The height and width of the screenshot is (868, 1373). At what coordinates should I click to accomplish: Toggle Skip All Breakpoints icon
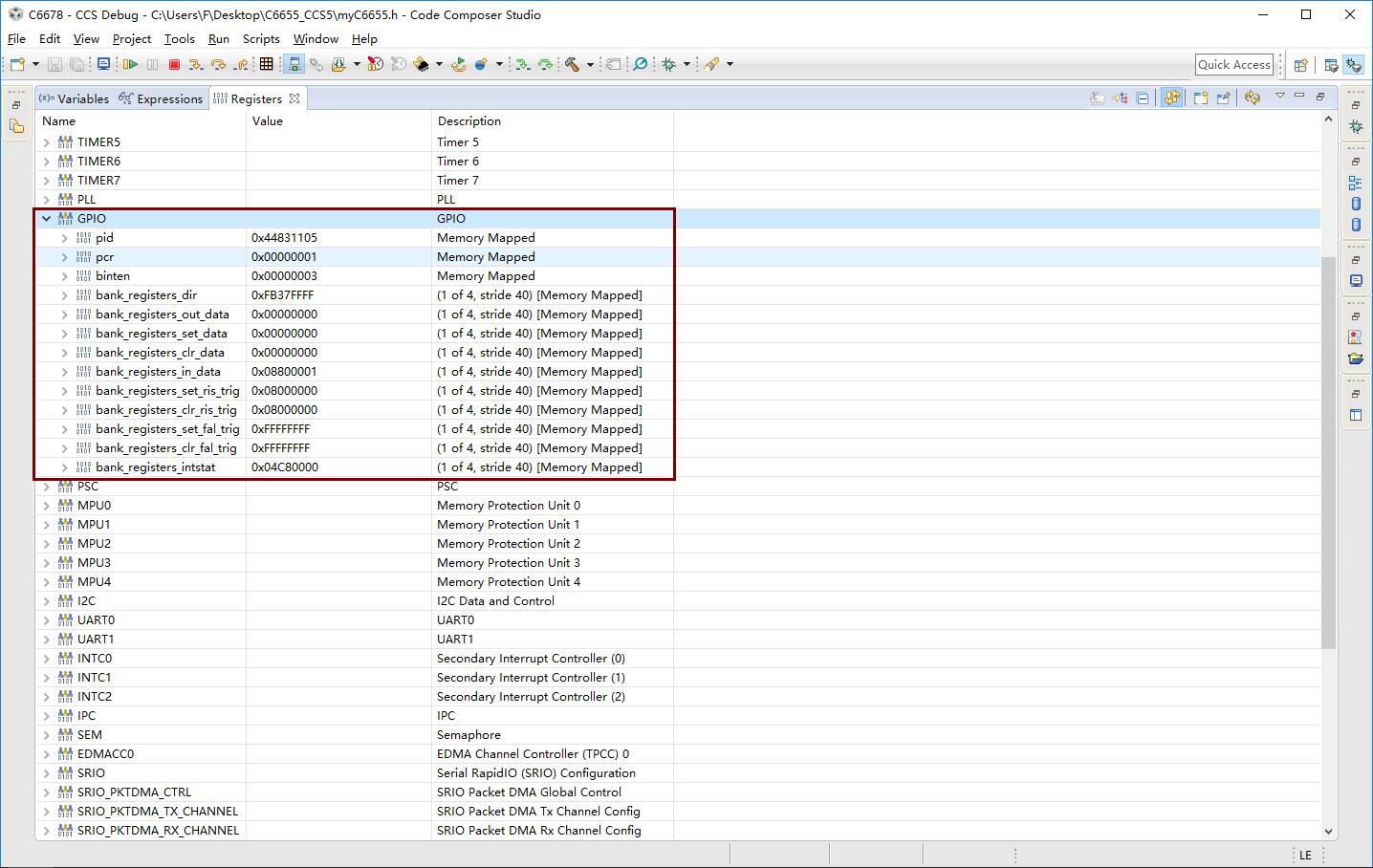pos(641,64)
